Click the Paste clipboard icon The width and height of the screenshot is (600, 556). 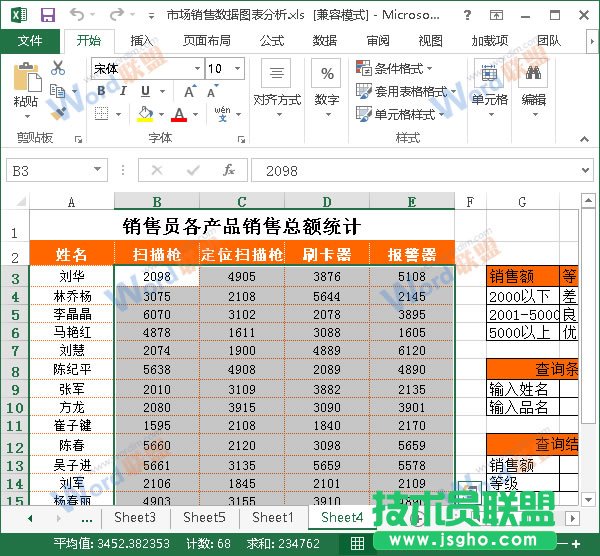(x=27, y=78)
